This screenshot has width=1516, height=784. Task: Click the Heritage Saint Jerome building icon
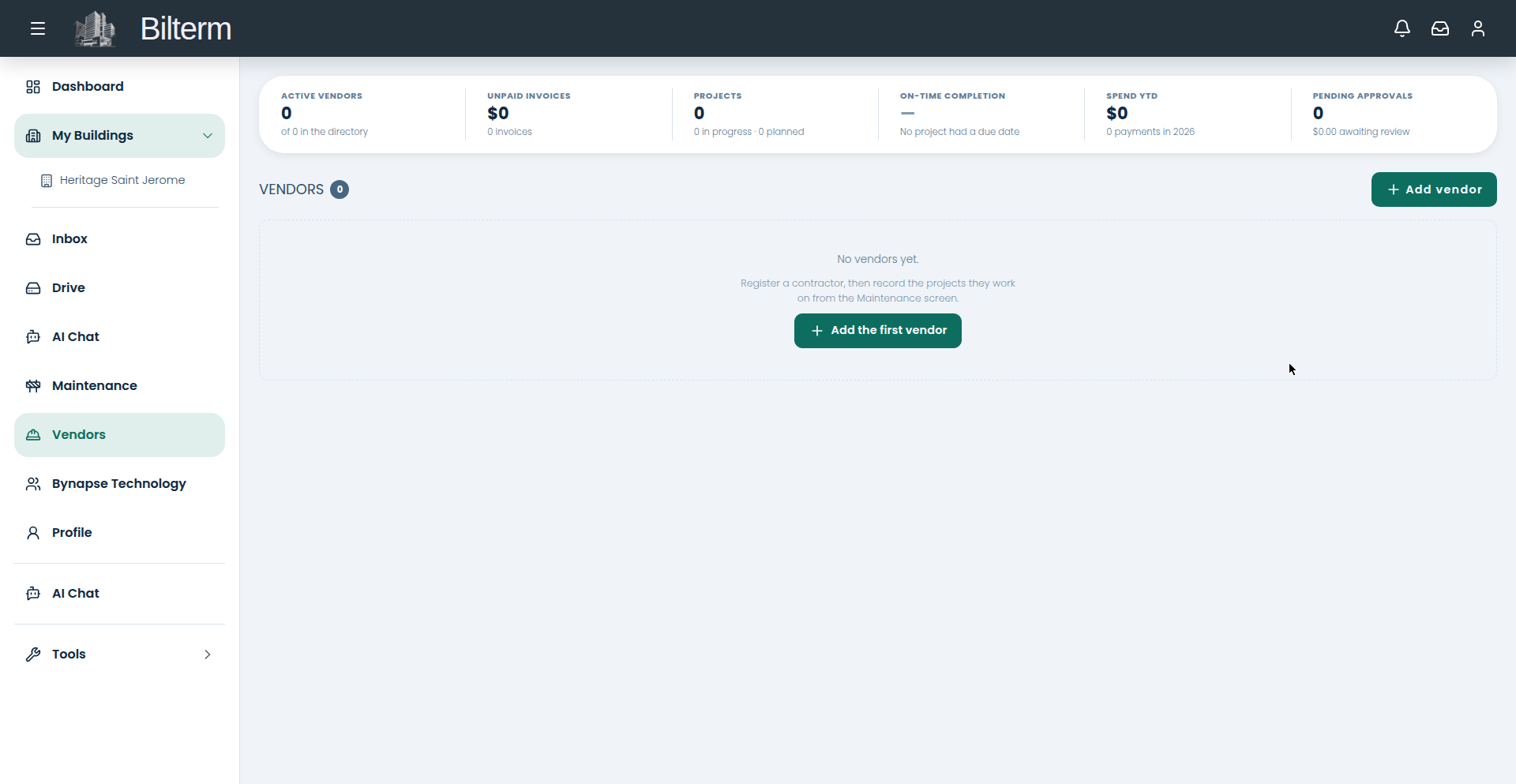click(47, 181)
